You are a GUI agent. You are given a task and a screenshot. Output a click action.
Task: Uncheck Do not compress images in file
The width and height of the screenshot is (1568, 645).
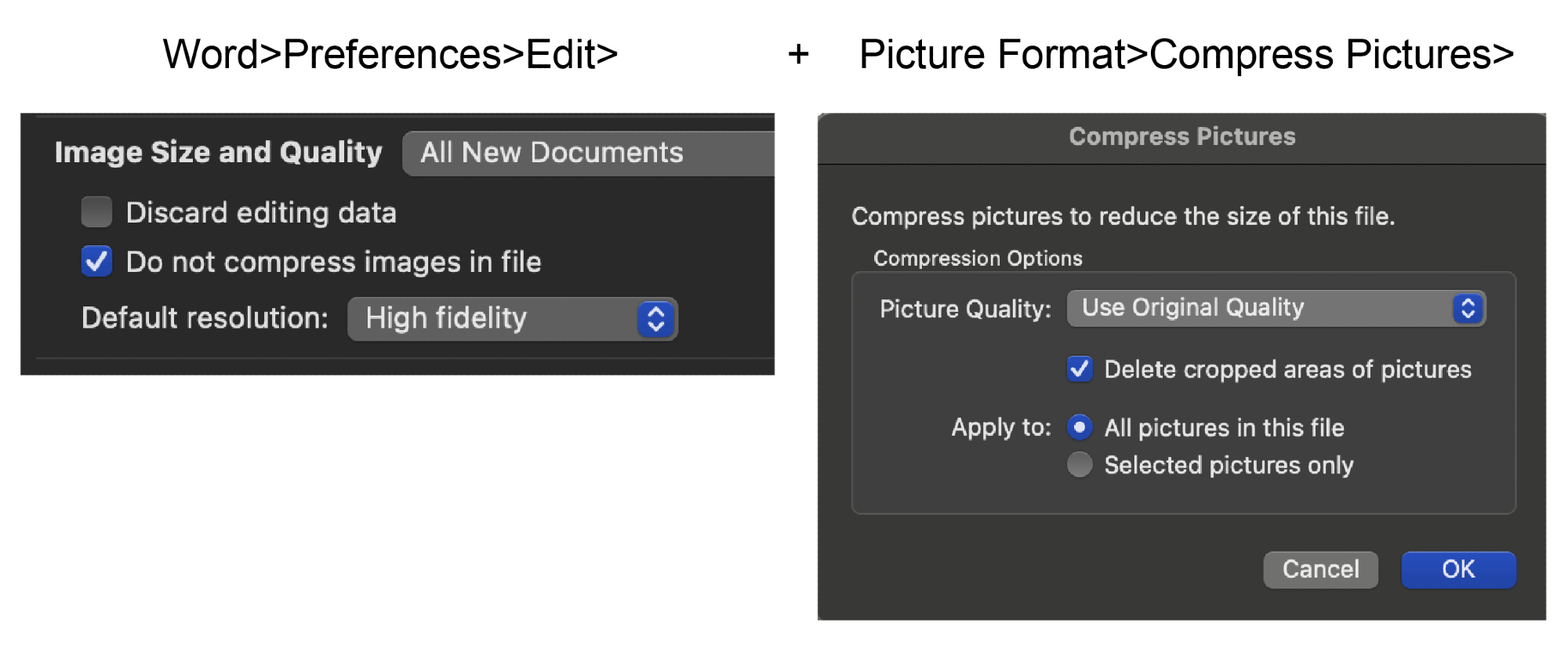click(97, 262)
